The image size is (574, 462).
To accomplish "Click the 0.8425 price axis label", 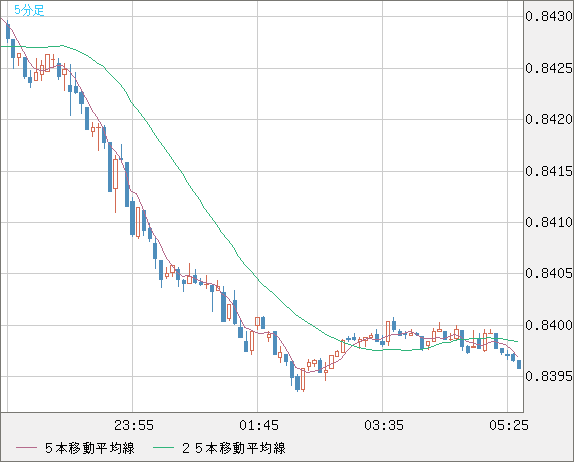I will 549,68.
